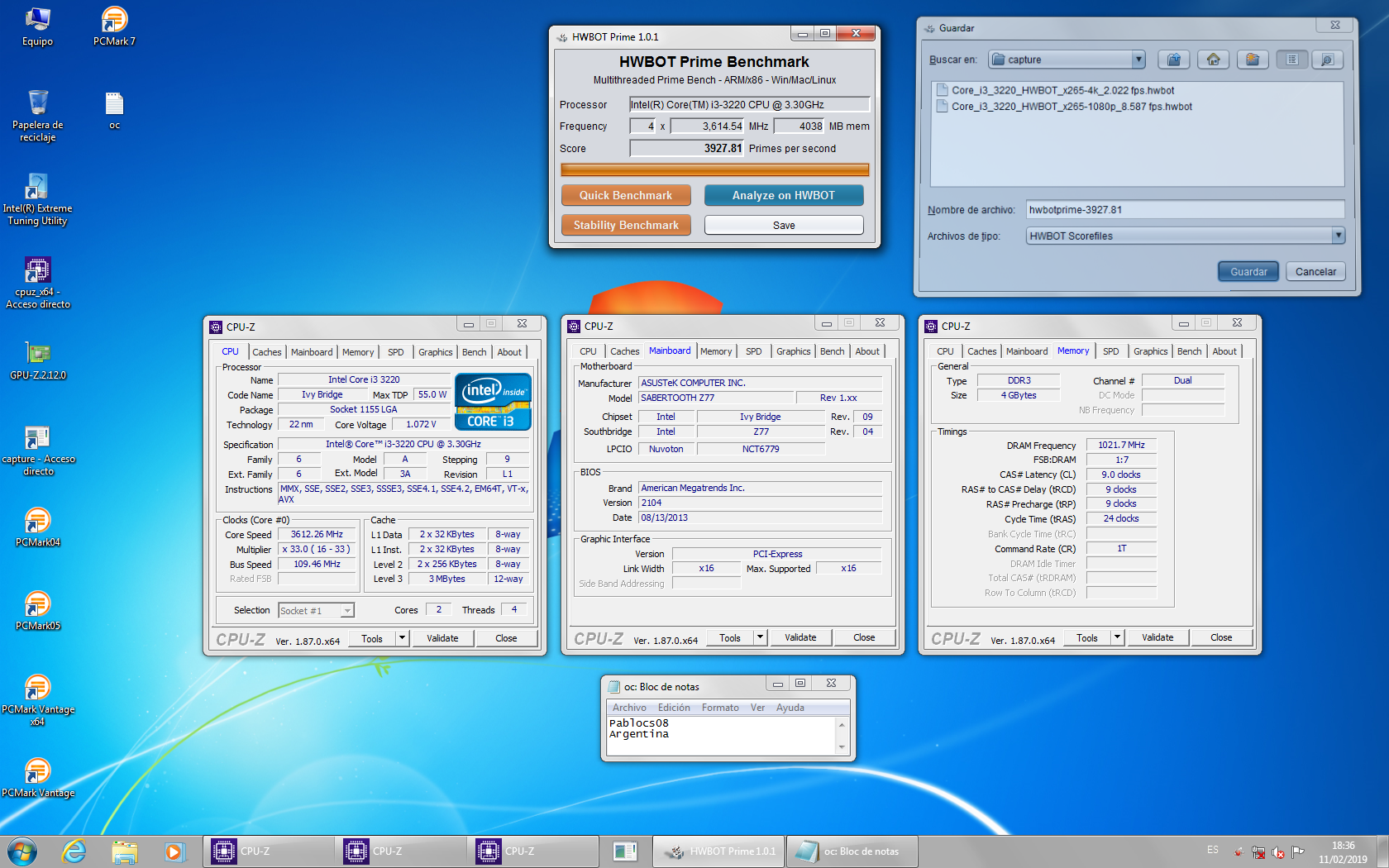Open Internet Explorer from the taskbar

point(74,851)
